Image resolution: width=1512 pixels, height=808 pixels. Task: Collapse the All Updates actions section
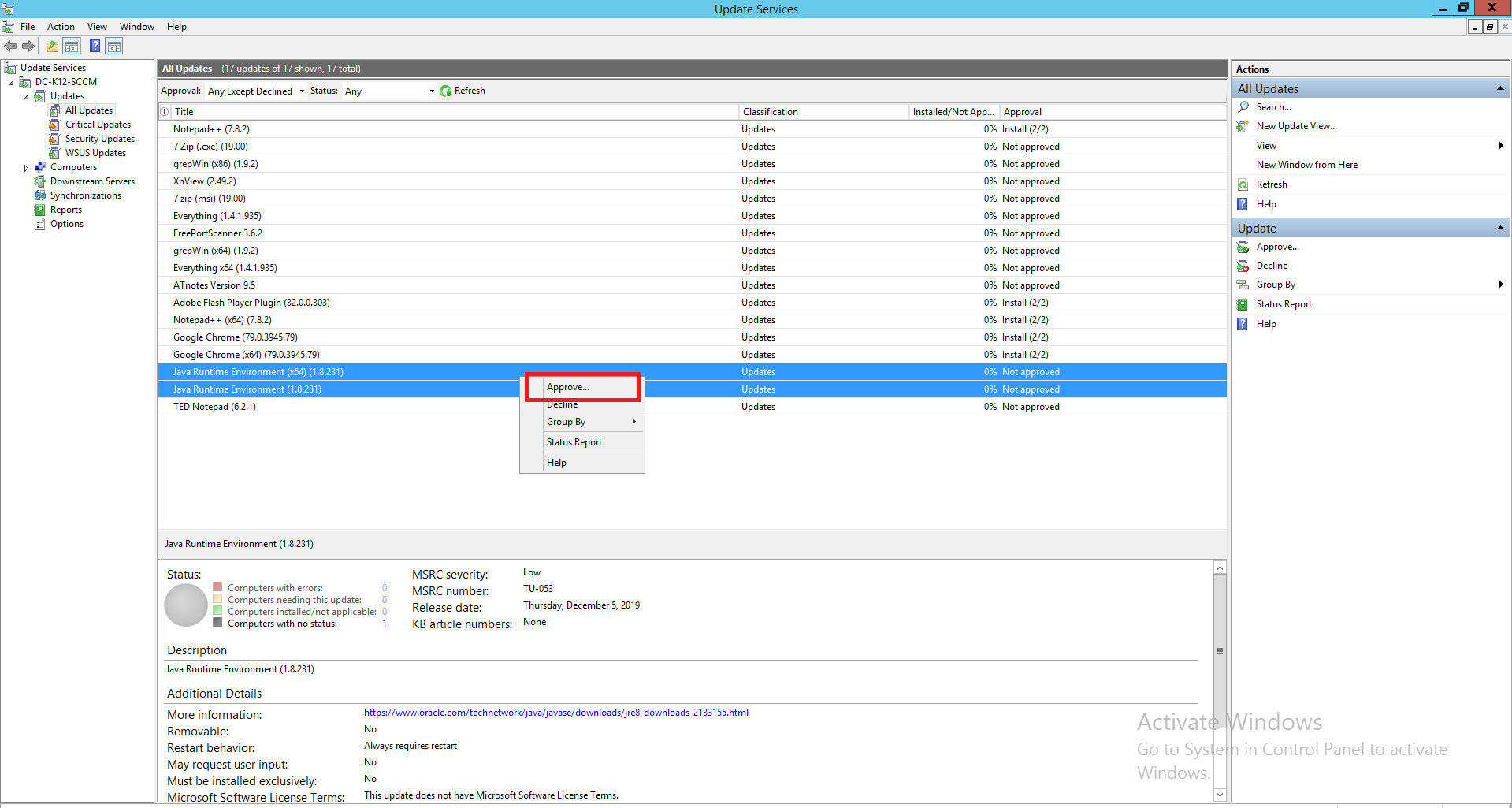click(x=1499, y=88)
